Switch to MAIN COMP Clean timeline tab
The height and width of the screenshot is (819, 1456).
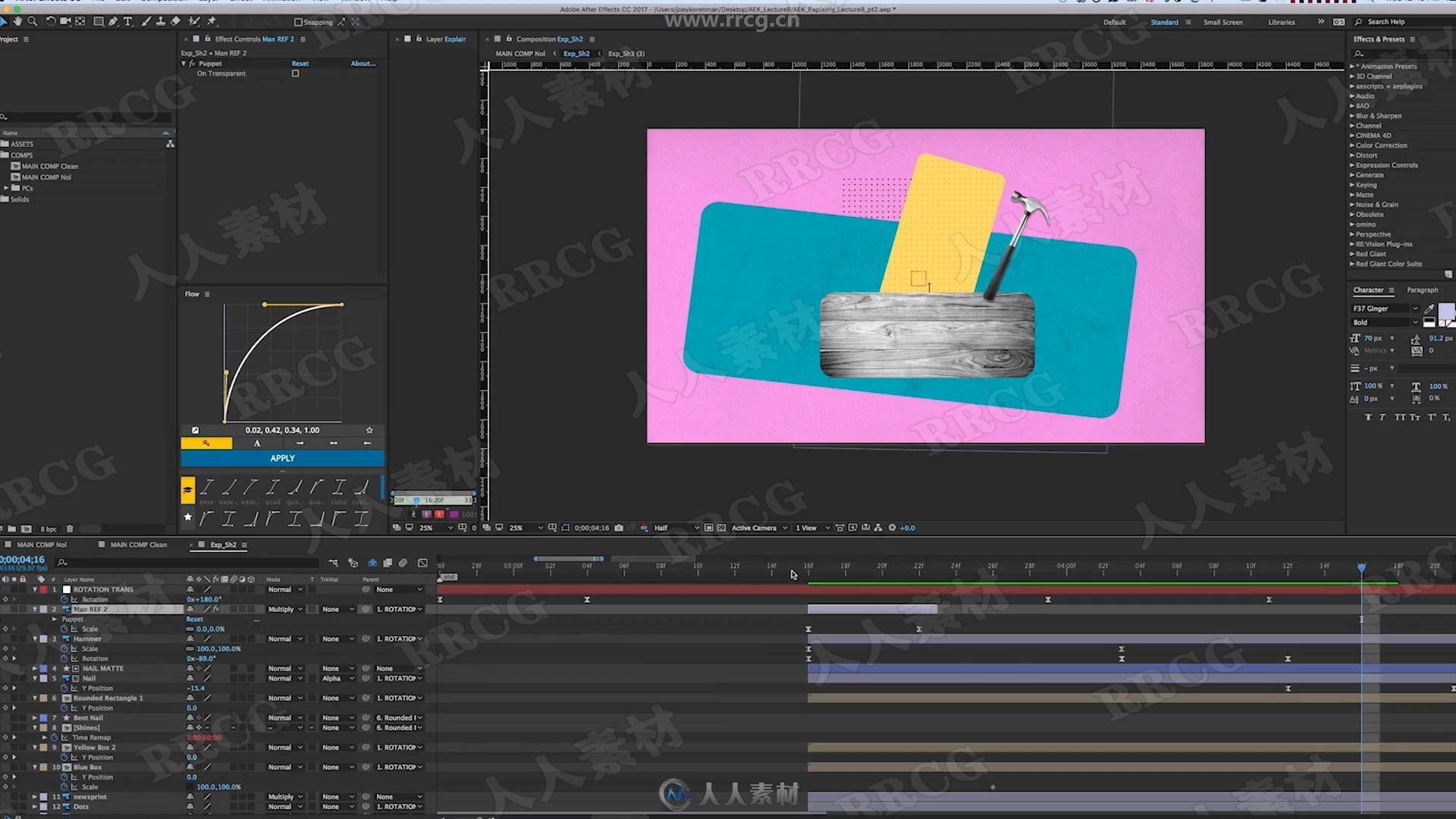[138, 544]
